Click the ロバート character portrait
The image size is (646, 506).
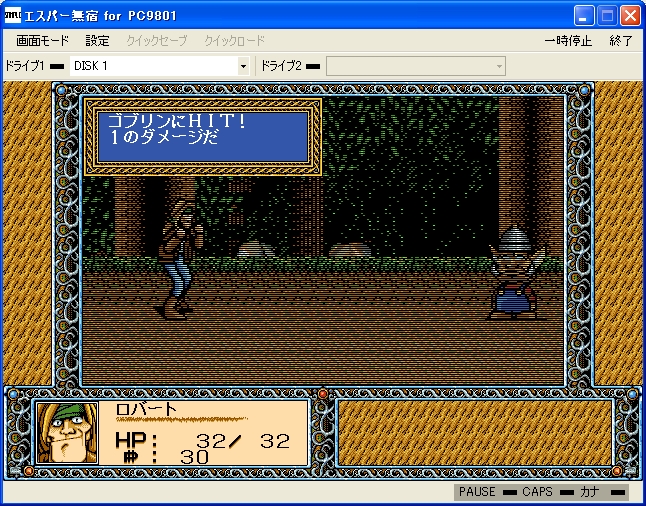point(67,433)
